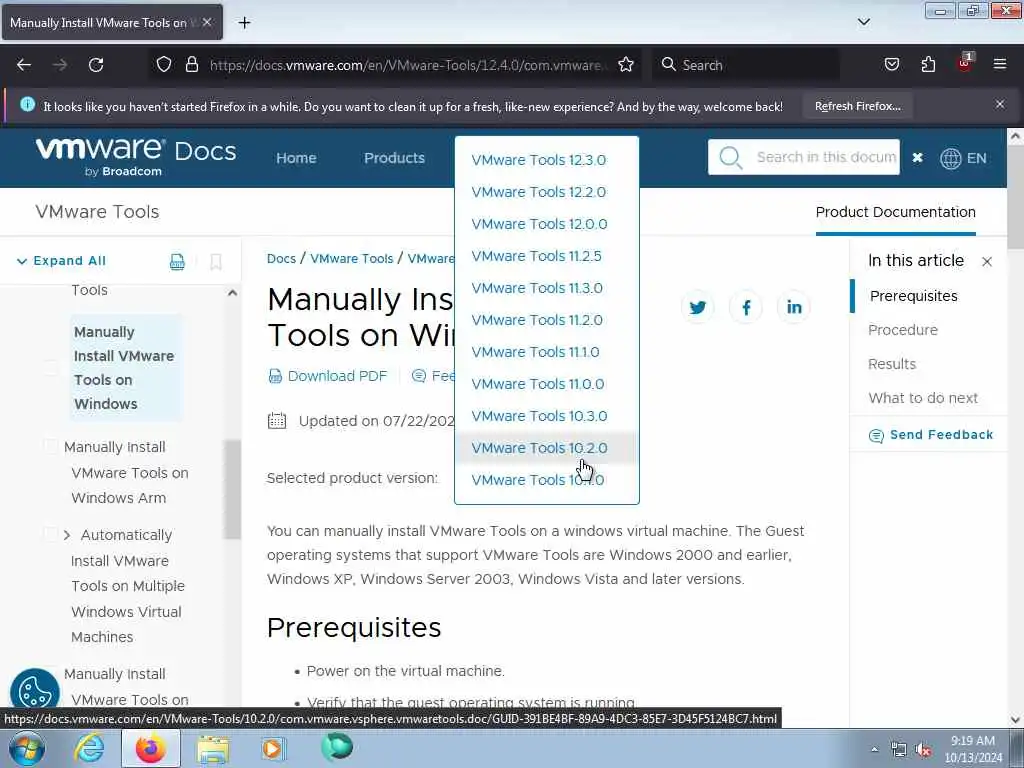Go back using browser back arrow

pyautogui.click(x=24, y=65)
